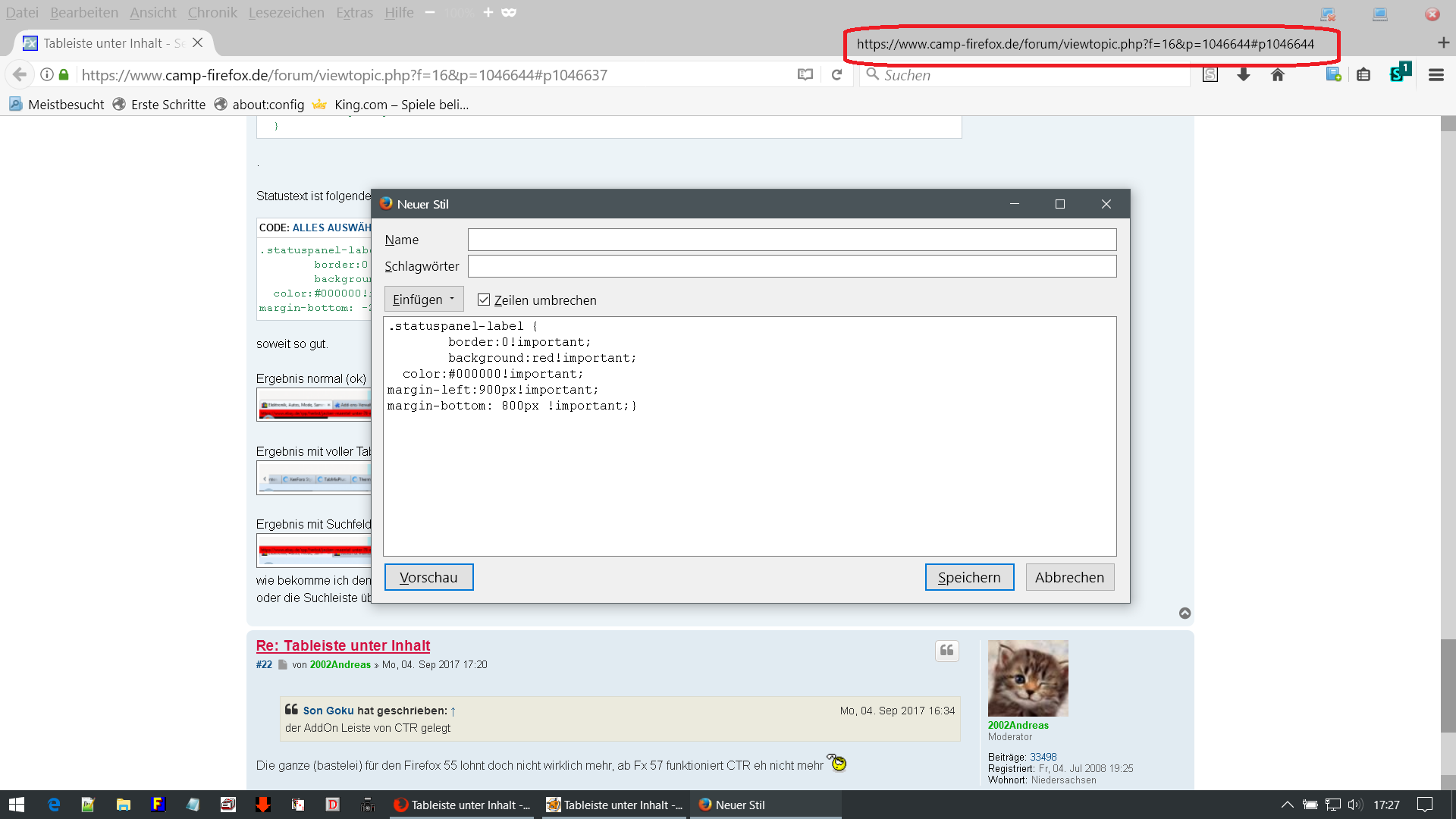Screen dimensions: 1456x819
Task: Show hidden system tray icons chevron
Action: click(1287, 805)
